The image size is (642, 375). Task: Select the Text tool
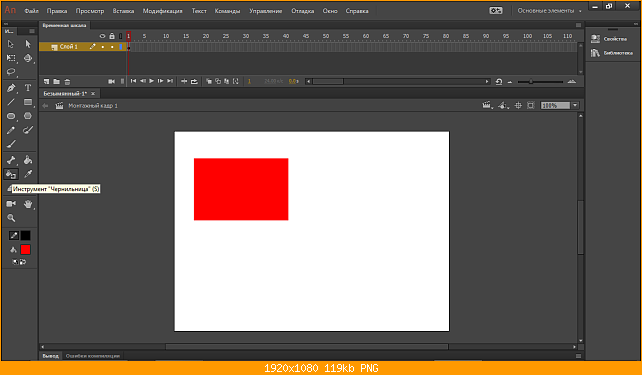pos(28,88)
